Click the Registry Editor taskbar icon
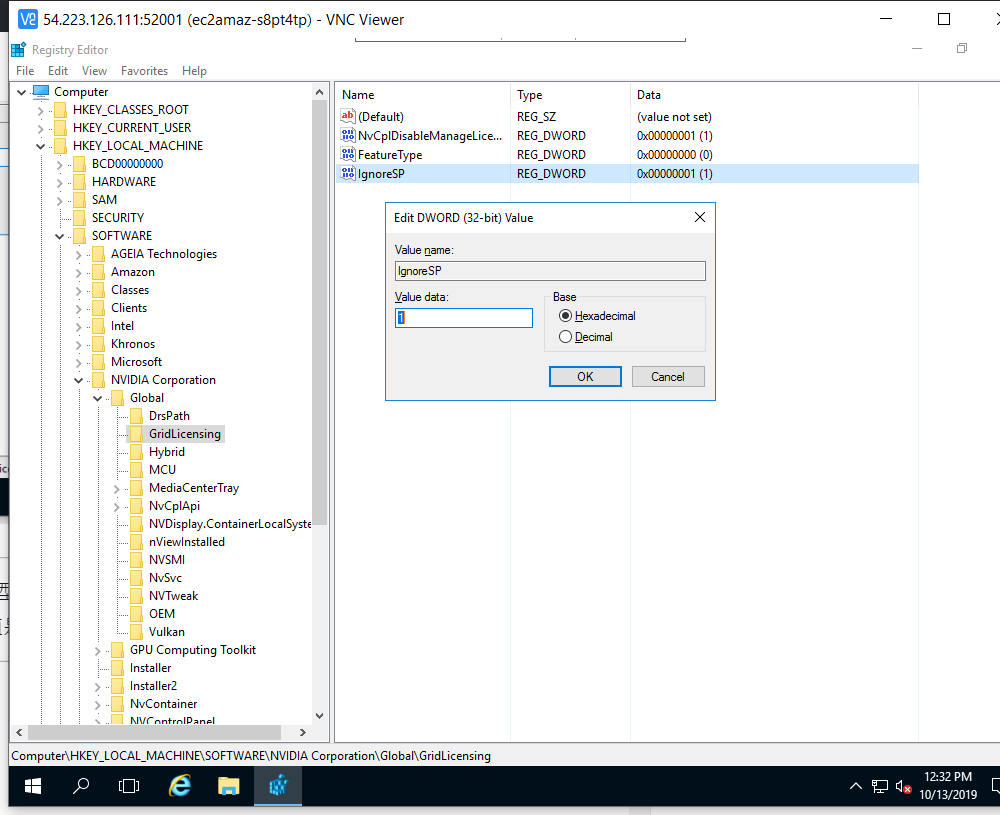This screenshot has height=815, width=1000. pos(278,786)
